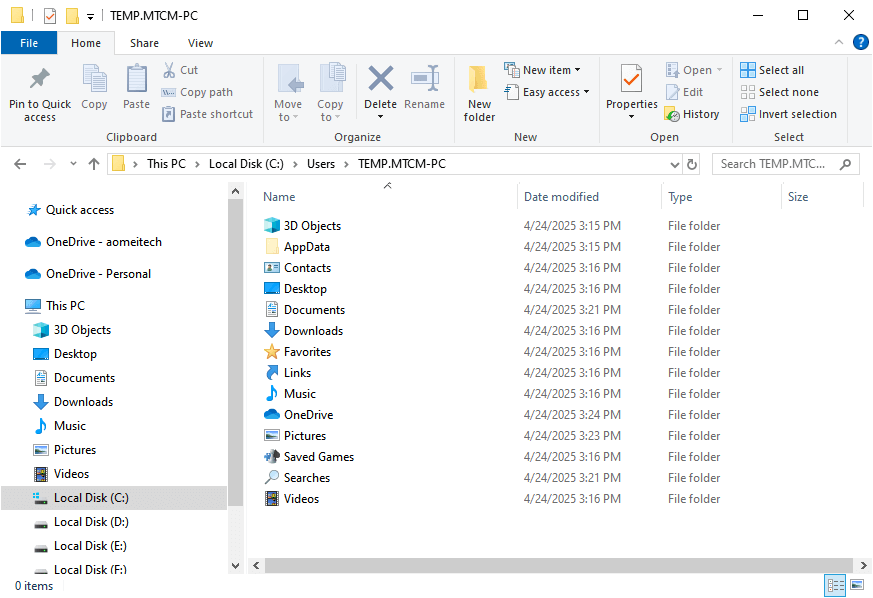The width and height of the screenshot is (873, 598).
Task: Click This PC in address breadcrumb
Action: [166, 164]
